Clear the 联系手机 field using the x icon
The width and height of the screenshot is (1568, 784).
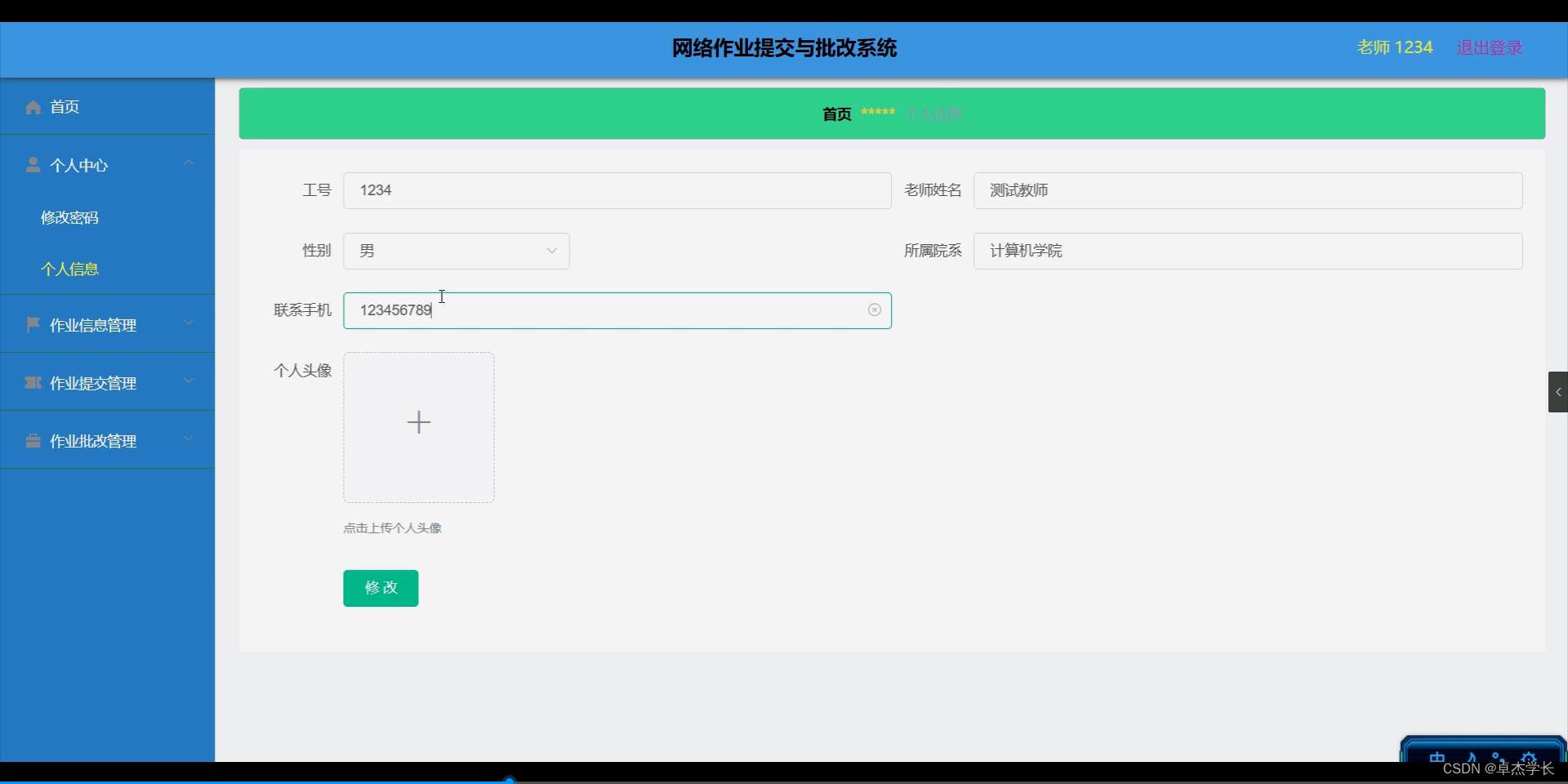coord(875,310)
